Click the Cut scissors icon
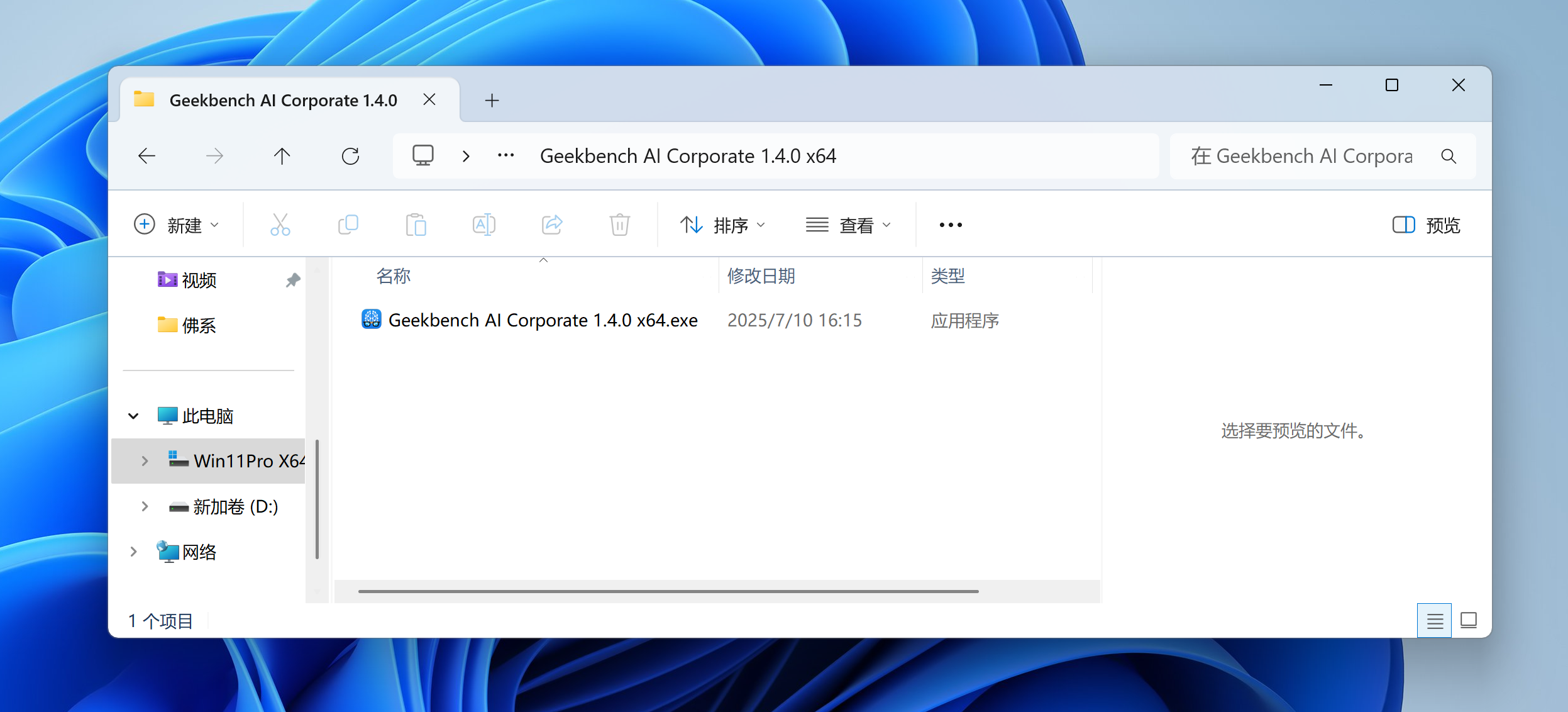1568x712 pixels. click(x=280, y=225)
